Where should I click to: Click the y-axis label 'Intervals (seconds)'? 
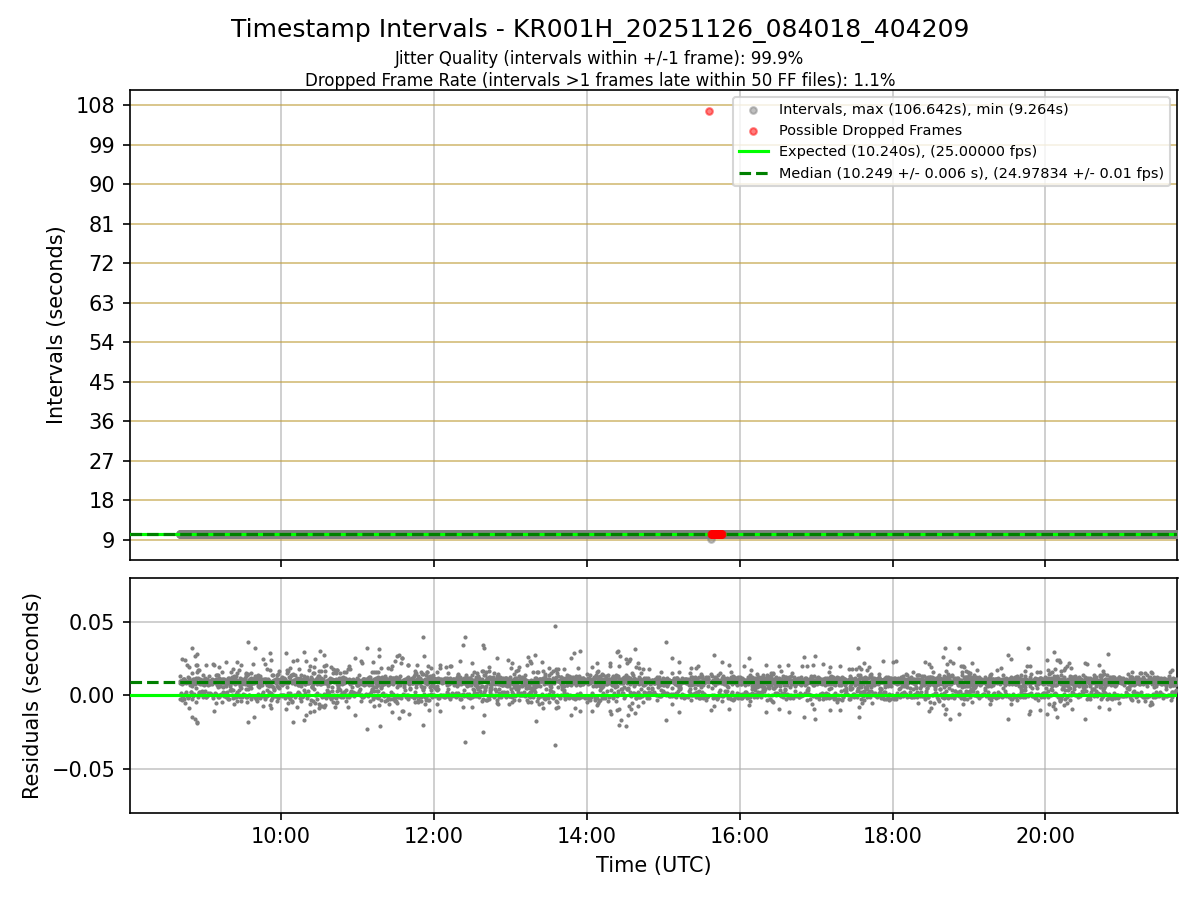56,325
